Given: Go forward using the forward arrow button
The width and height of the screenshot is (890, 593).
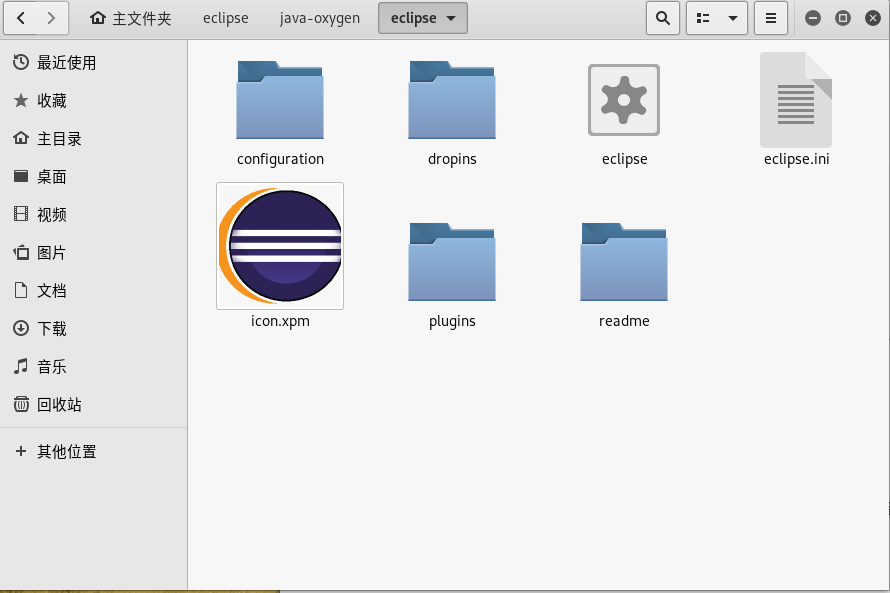Looking at the screenshot, I should [x=51, y=17].
